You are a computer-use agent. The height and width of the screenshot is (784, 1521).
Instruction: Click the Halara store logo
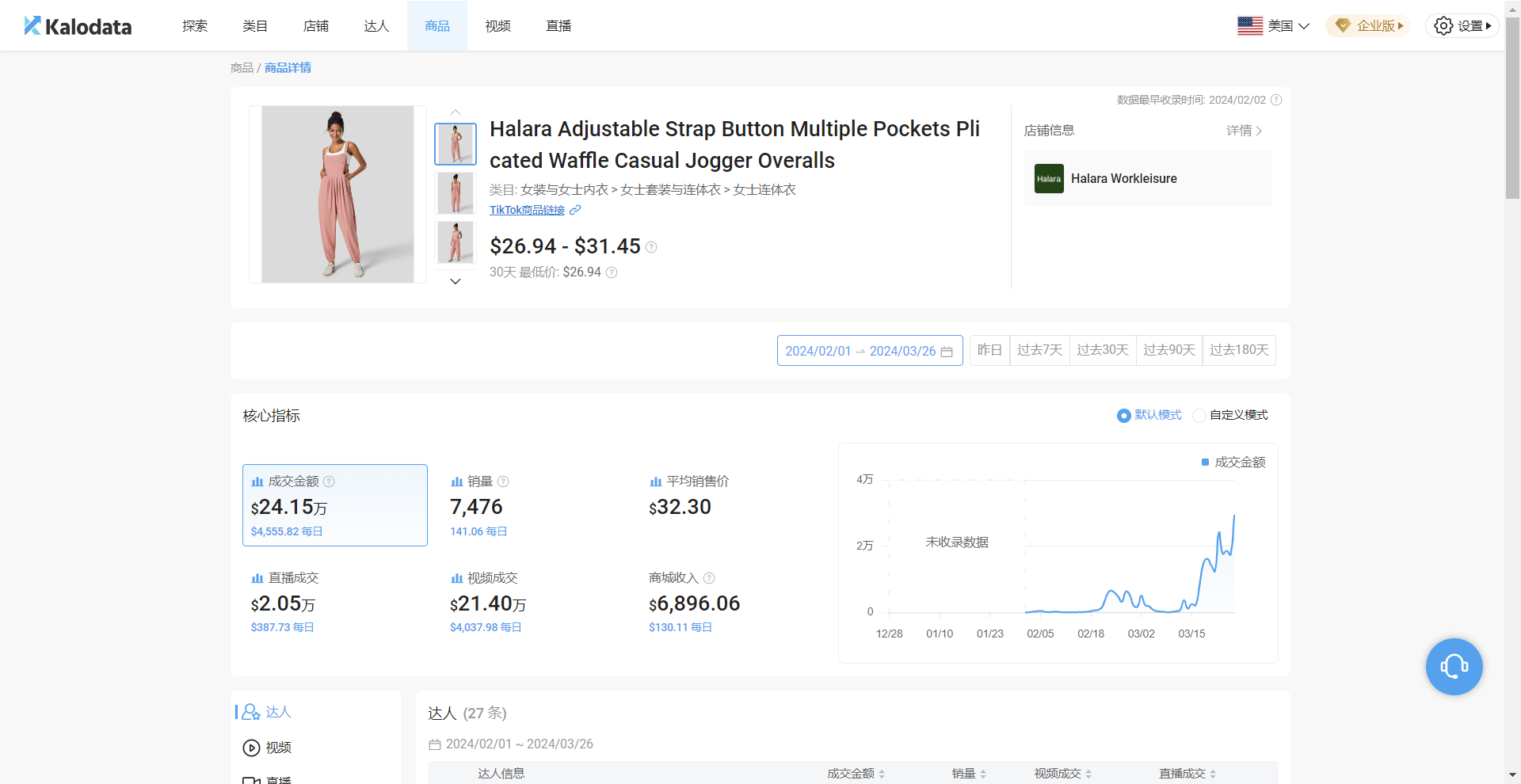(1049, 179)
